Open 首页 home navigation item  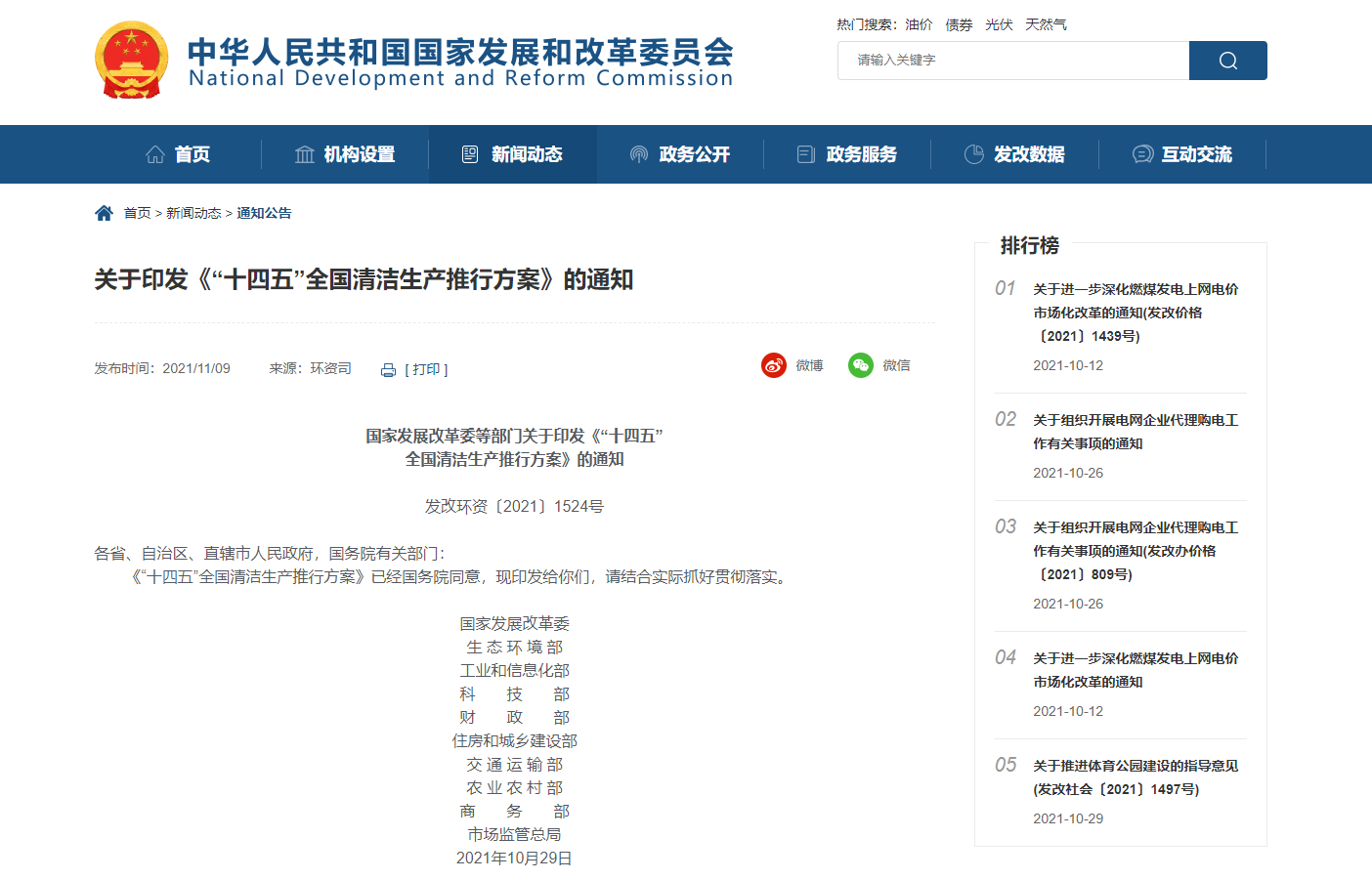pos(178,154)
